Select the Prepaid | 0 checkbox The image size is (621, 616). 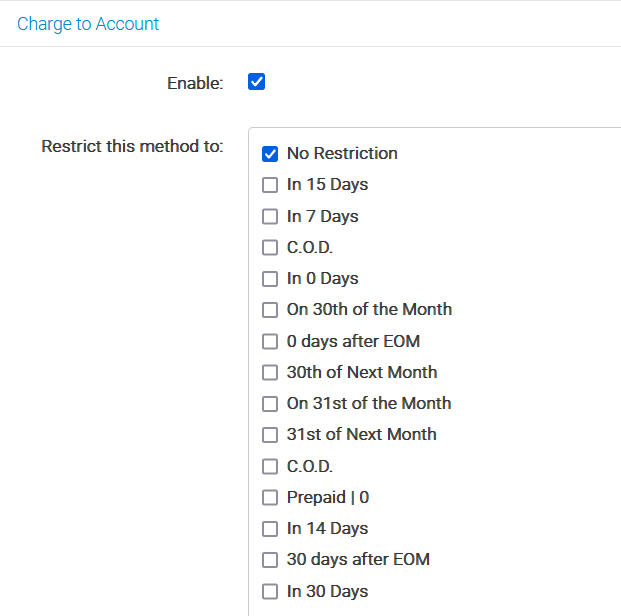[x=270, y=497]
